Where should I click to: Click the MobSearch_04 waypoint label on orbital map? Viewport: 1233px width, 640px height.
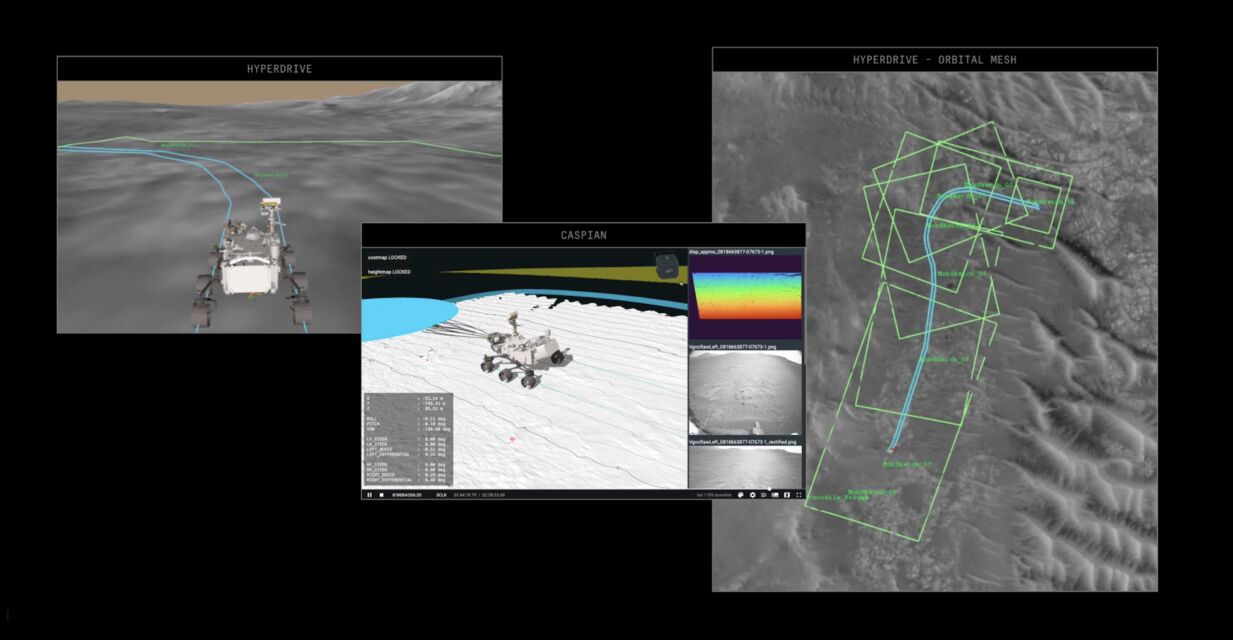tap(943, 358)
